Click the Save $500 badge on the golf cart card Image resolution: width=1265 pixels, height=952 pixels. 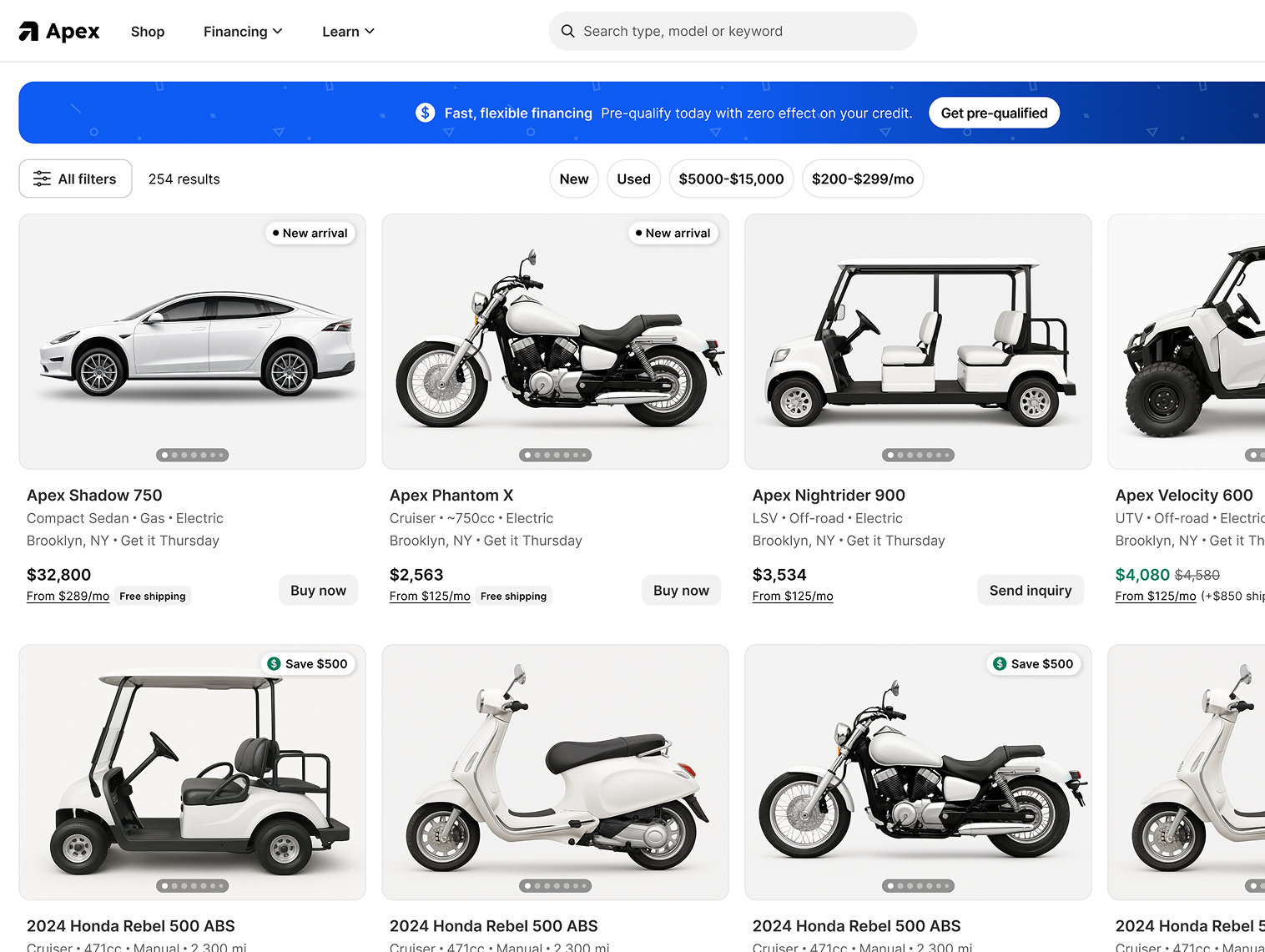pos(308,663)
